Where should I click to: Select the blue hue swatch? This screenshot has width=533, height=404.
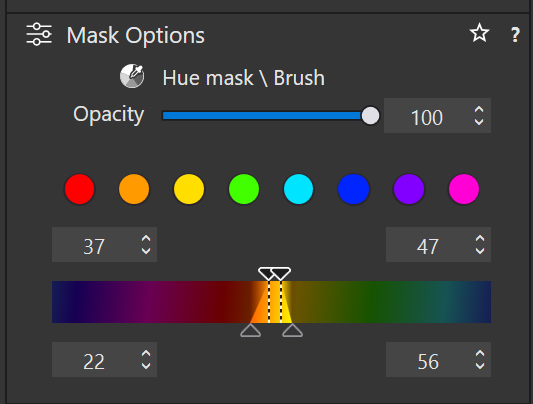(354, 189)
